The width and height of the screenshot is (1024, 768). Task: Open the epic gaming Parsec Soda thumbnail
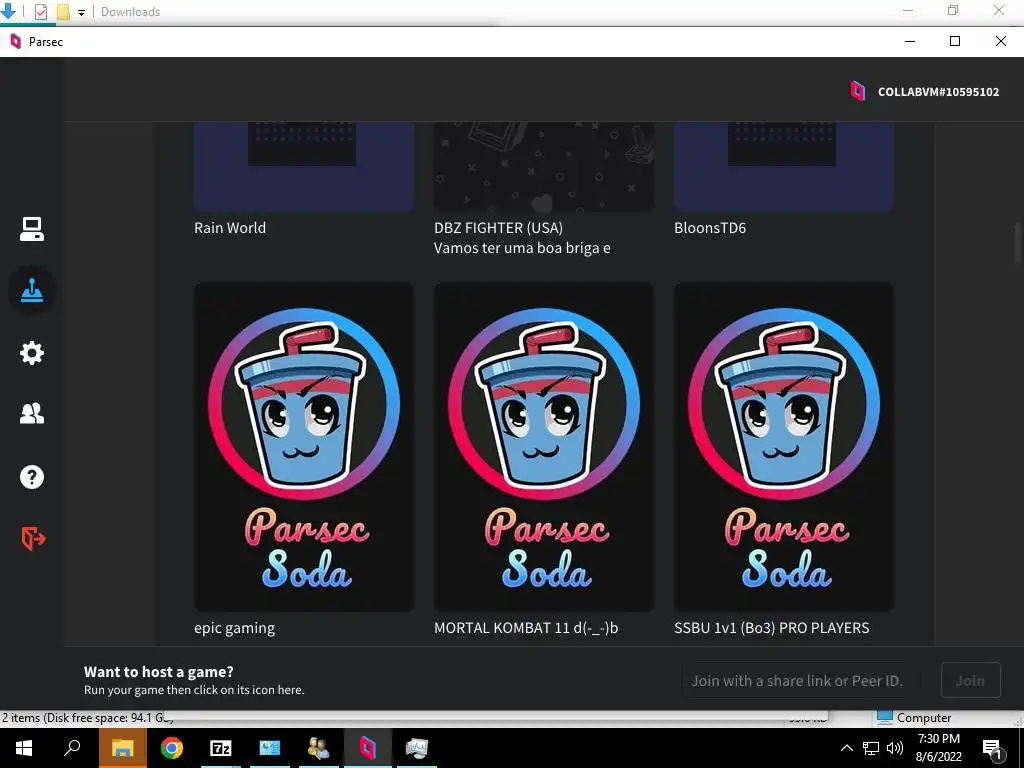[304, 447]
